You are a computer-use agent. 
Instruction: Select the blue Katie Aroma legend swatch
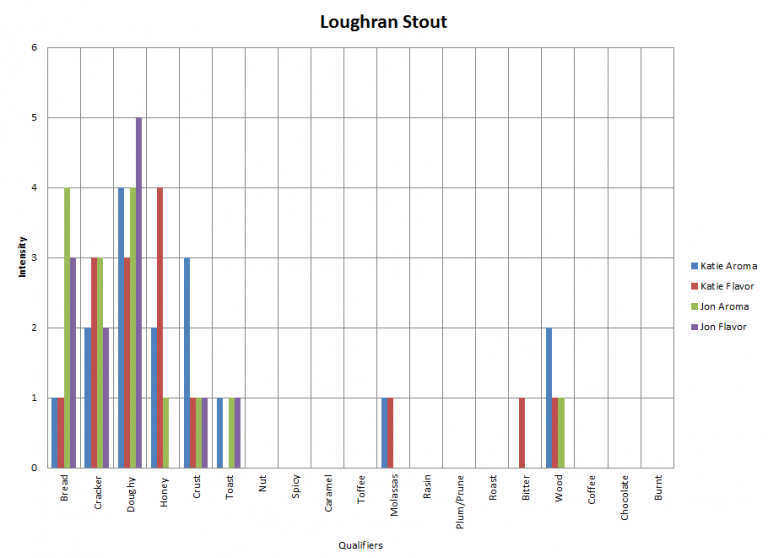tap(692, 266)
